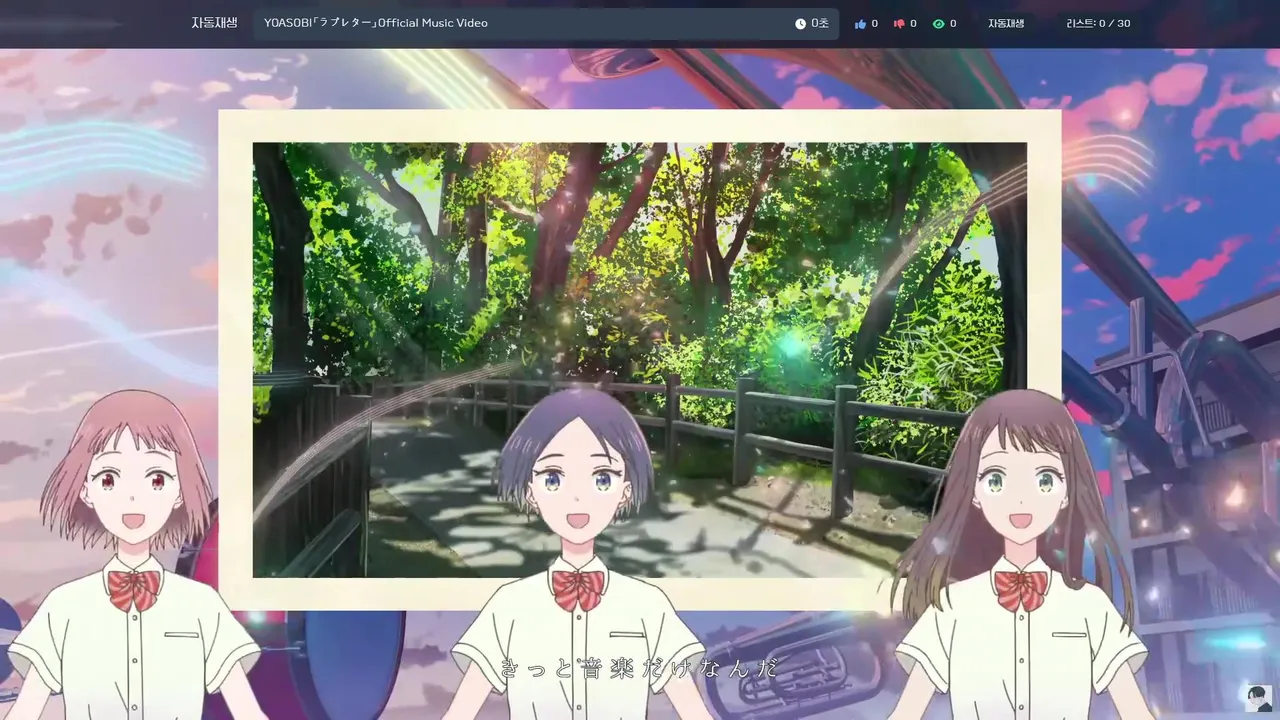Click the dislike count number 0
The width and height of the screenshot is (1280, 720).
[913, 23]
